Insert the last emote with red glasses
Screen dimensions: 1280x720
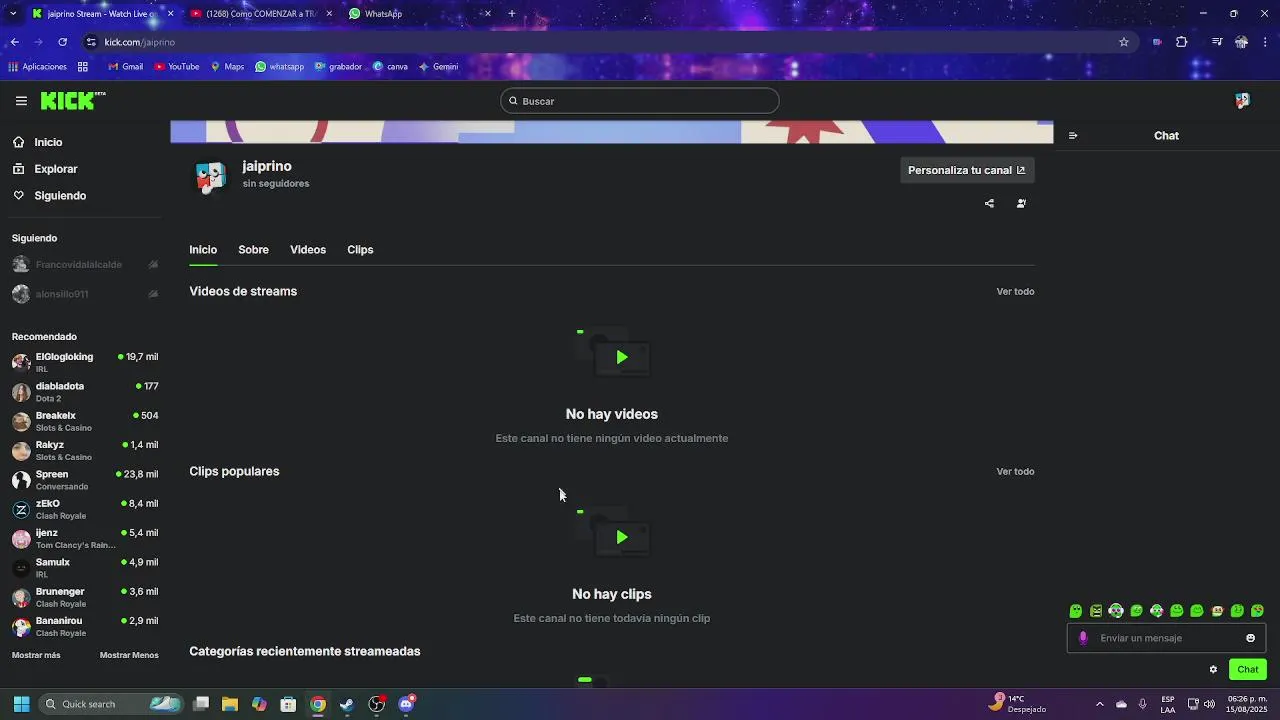(1257, 611)
